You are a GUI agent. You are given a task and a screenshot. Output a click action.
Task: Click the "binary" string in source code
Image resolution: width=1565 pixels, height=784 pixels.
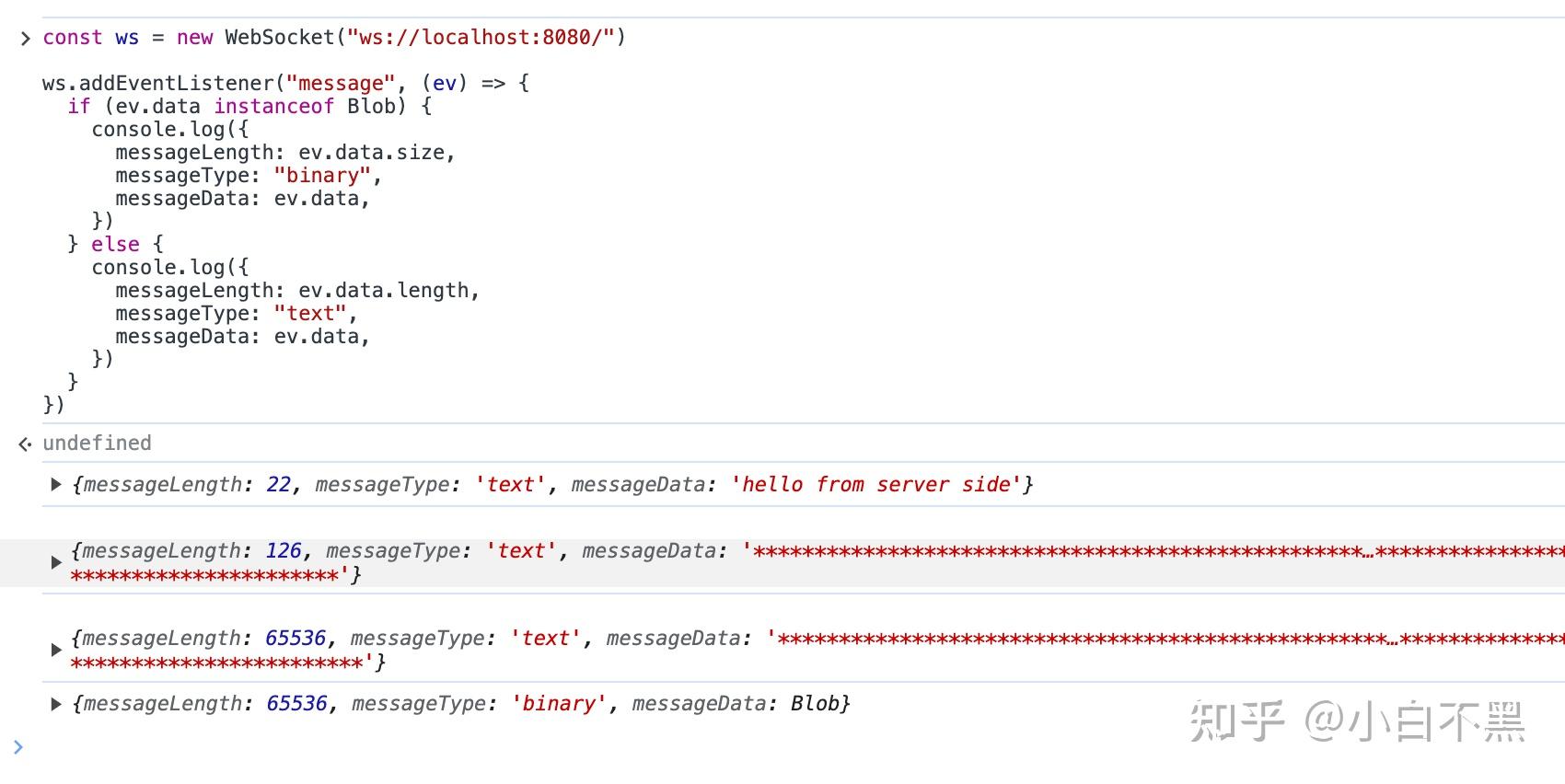click(x=322, y=176)
